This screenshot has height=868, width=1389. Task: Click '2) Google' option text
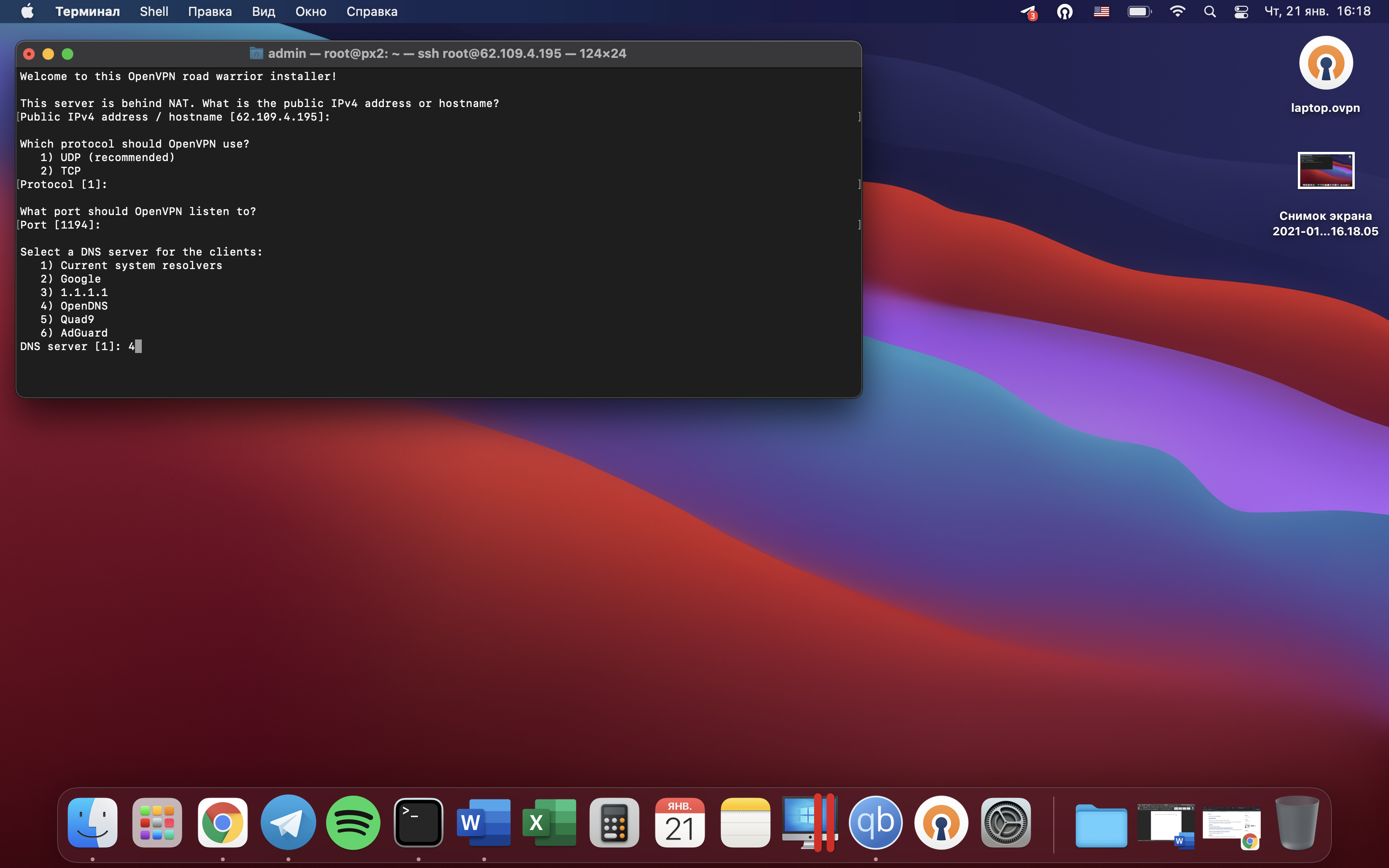(x=70, y=279)
